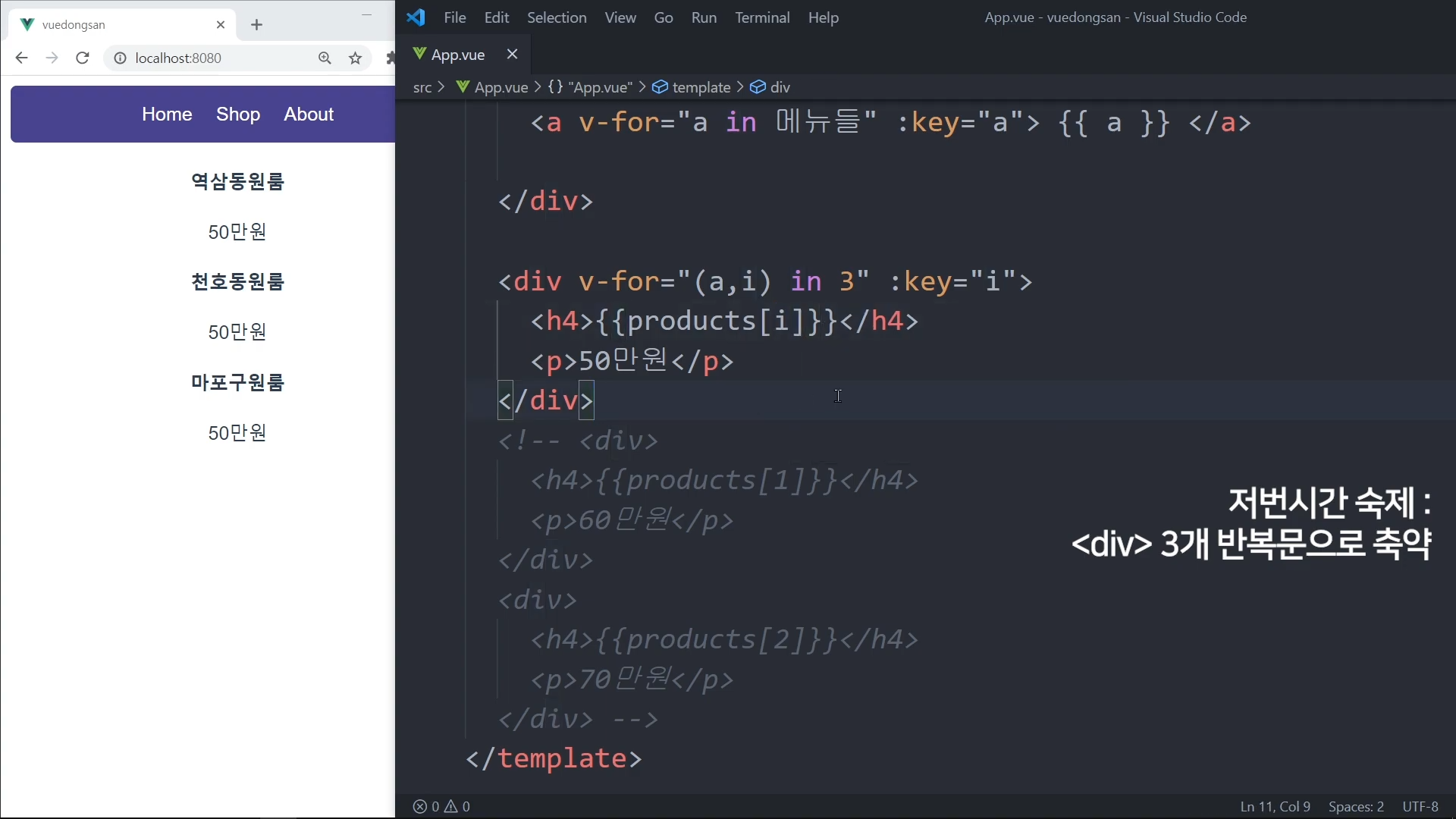Reload the localhost page
Image resolution: width=1456 pixels, height=819 pixels.
83,58
